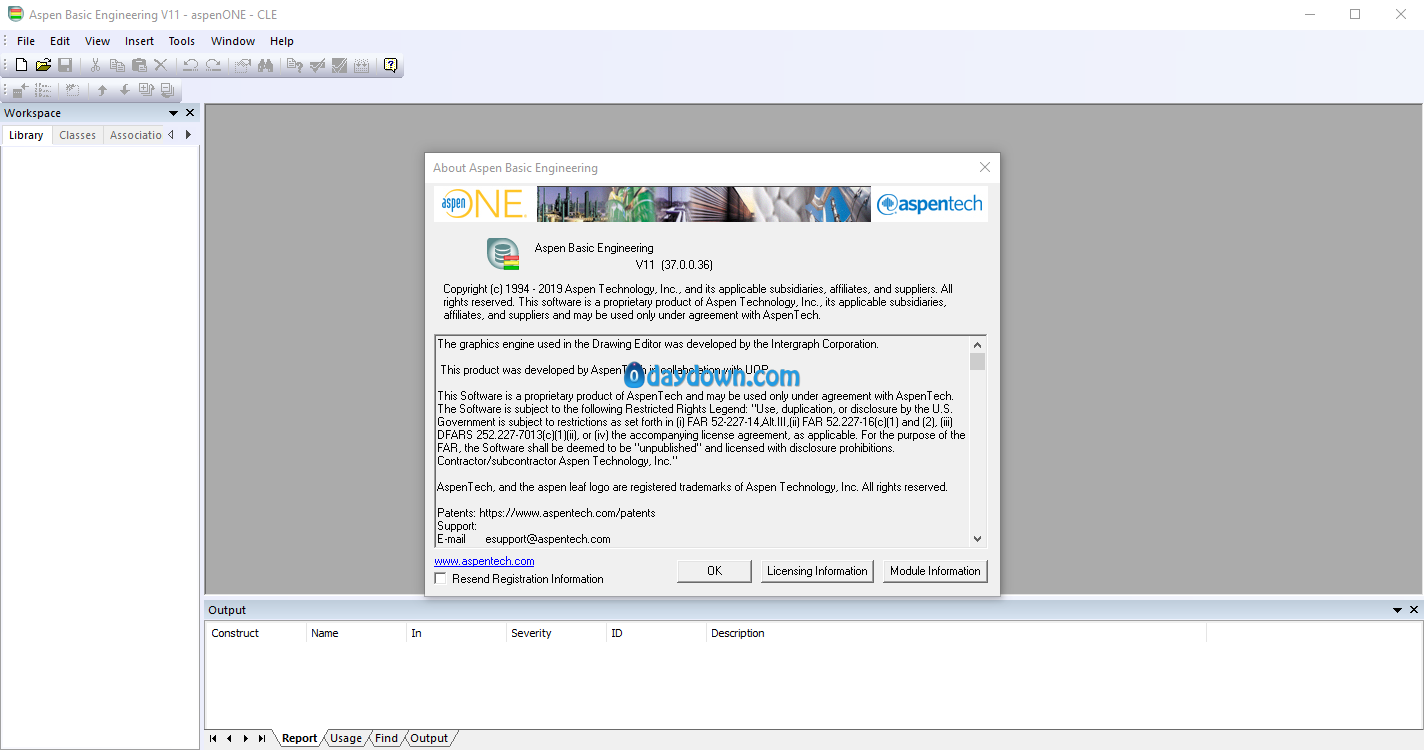Open Licensing Information
Viewport: 1424px width, 750px height.
point(817,571)
